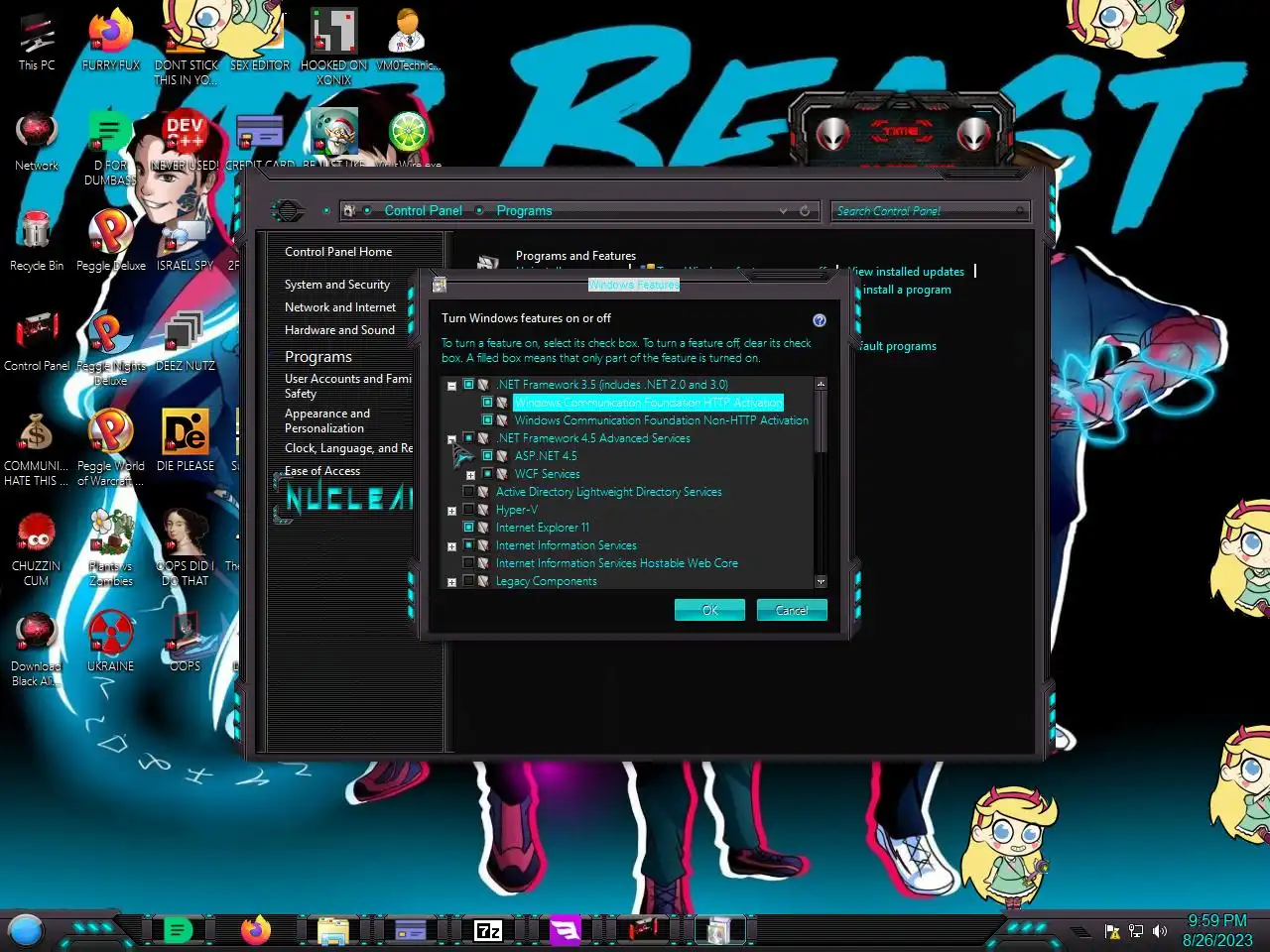Click the volume icon in system tray
The image size is (1270, 952).
1160,931
